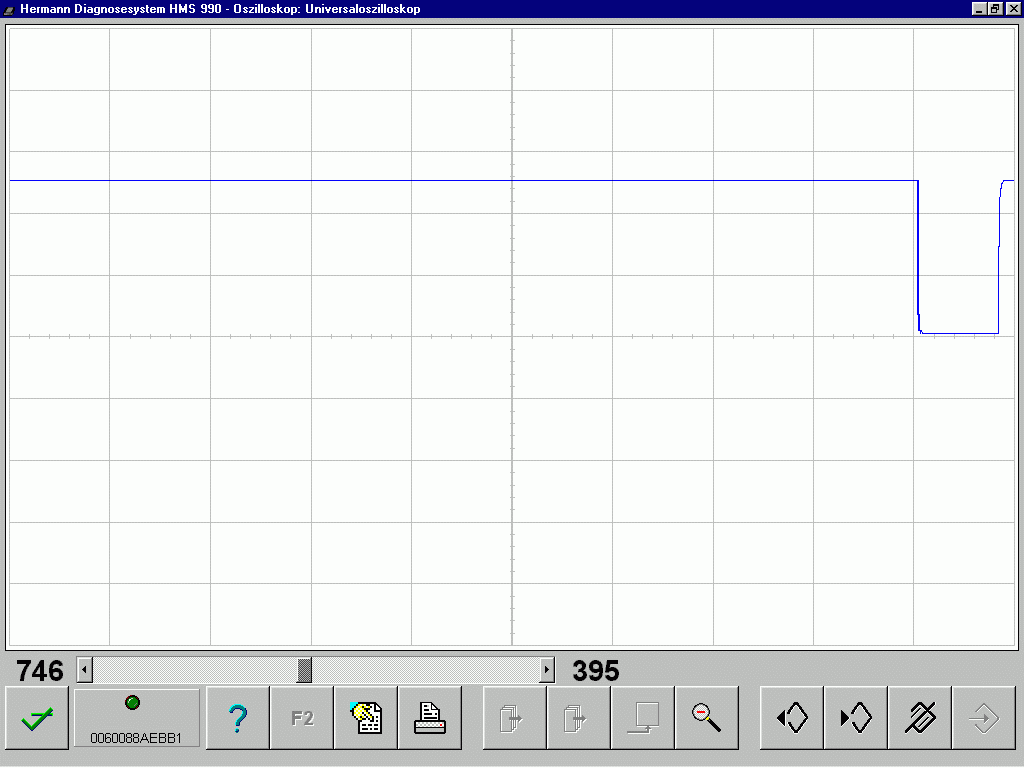This screenshot has width=1024, height=768.
Task: Open the notes/data sheet icon button
Action: coord(366,718)
